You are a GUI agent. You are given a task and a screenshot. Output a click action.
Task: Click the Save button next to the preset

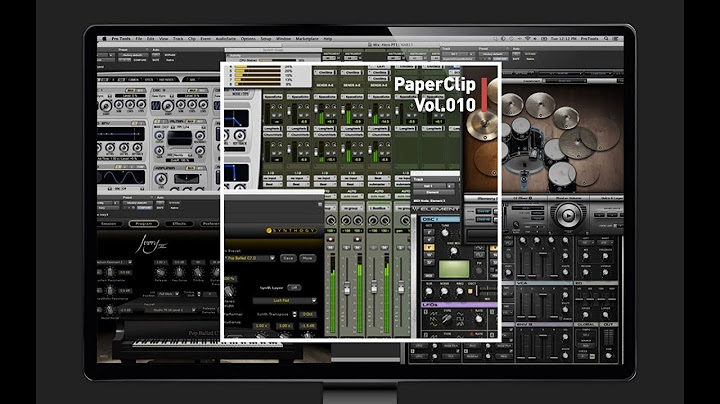(288, 258)
